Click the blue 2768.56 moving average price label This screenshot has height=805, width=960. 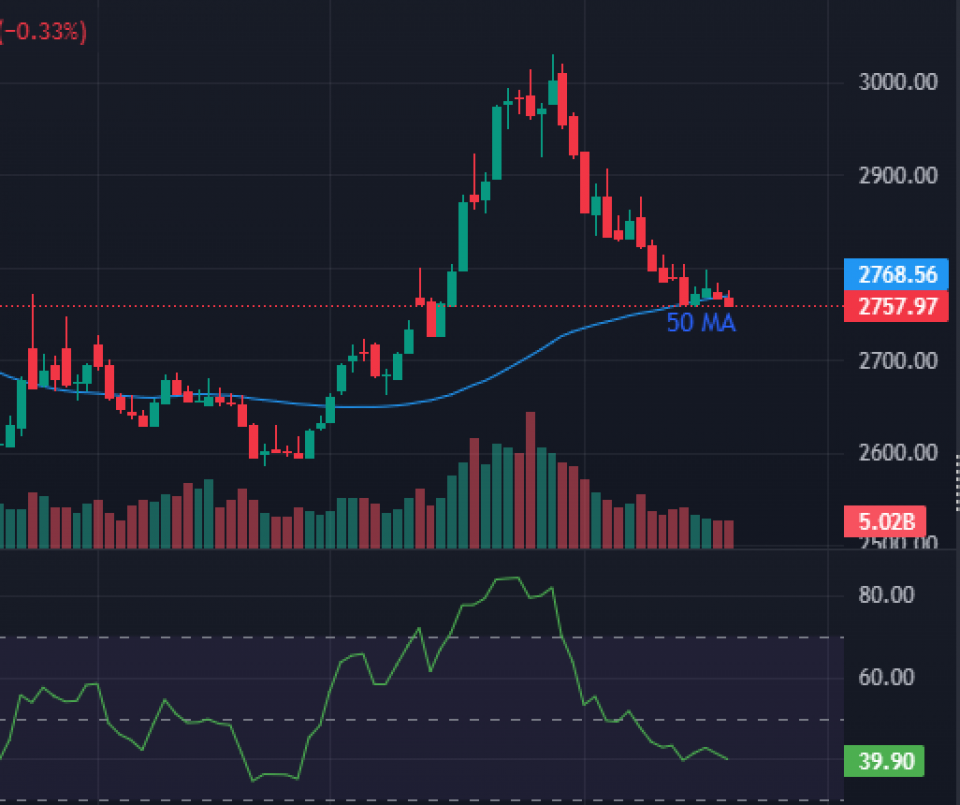(896, 275)
